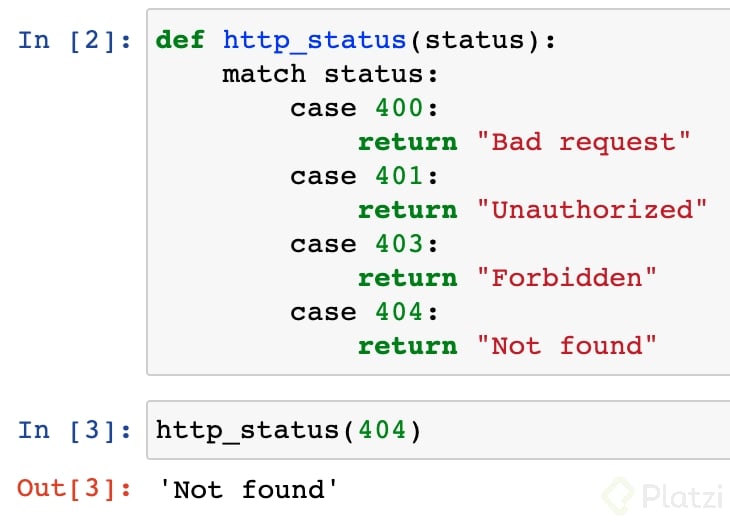Select the In [3] cell prompt
This screenshot has height=522, width=730.
(75, 430)
